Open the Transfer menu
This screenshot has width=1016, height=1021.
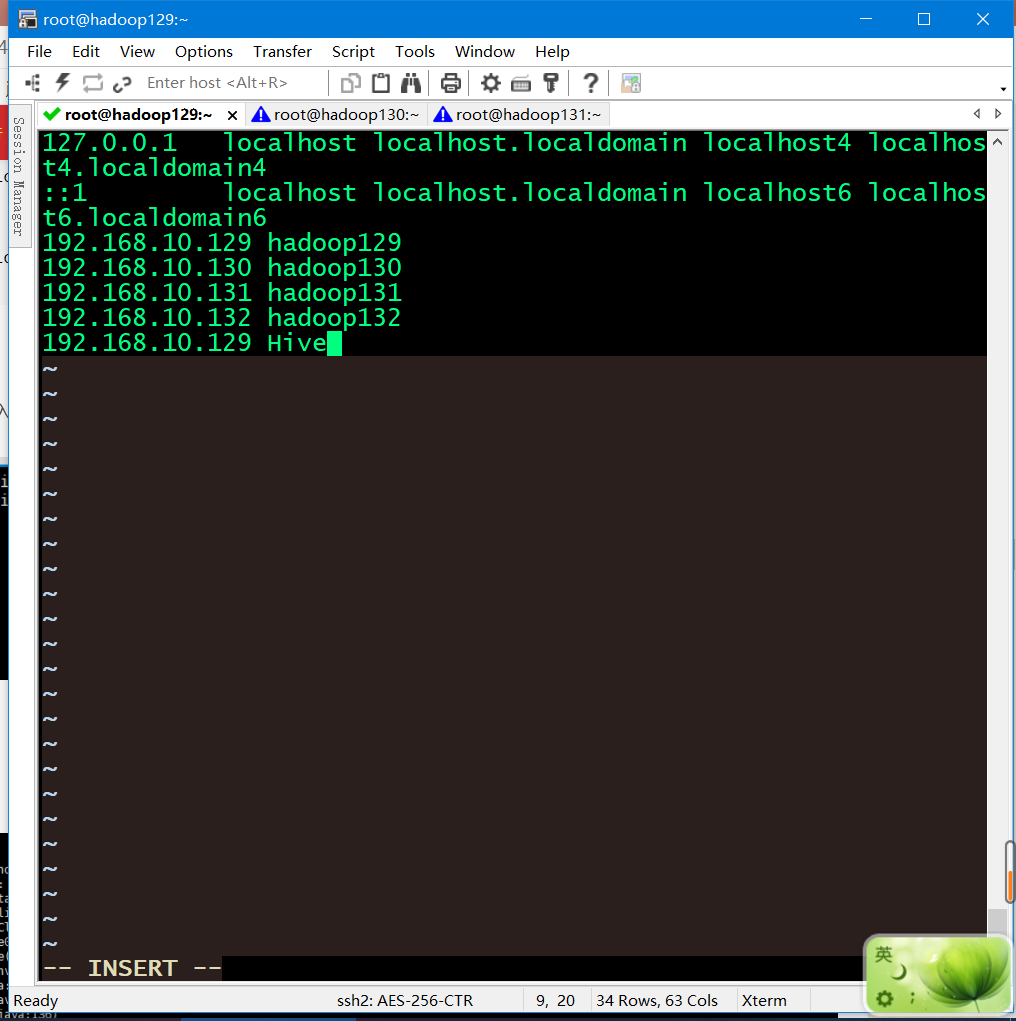click(282, 51)
